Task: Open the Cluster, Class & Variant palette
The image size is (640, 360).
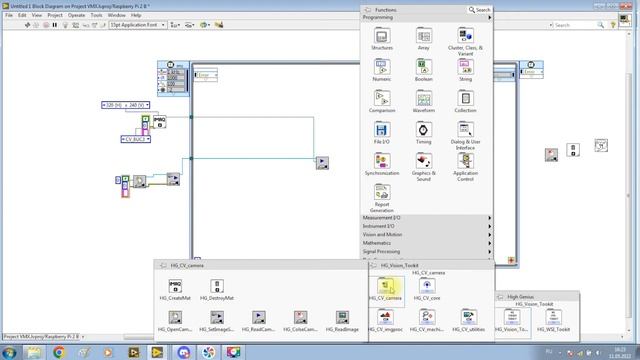Action: coord(465,36)
